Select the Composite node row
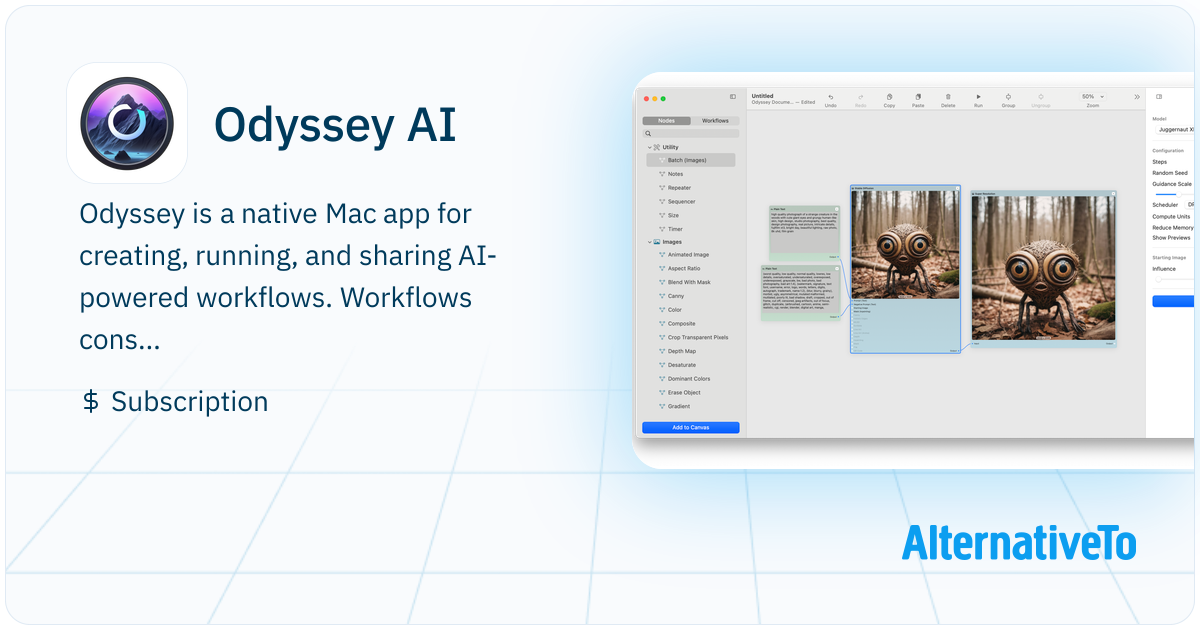The width and height of the screenshot is (1200, 630). tap(691, 324)
